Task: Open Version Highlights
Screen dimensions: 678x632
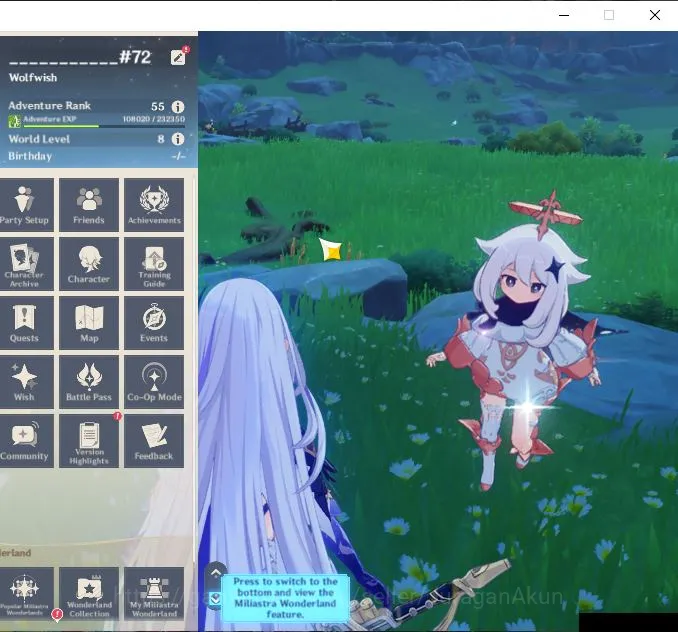Action: [x=89, y=441]
